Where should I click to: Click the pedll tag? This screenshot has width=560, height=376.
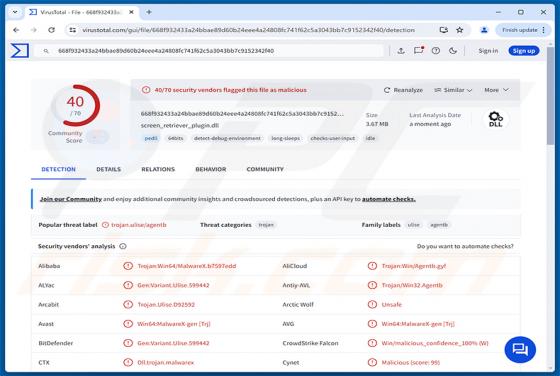pyautogui.click(x=151, y=138)
